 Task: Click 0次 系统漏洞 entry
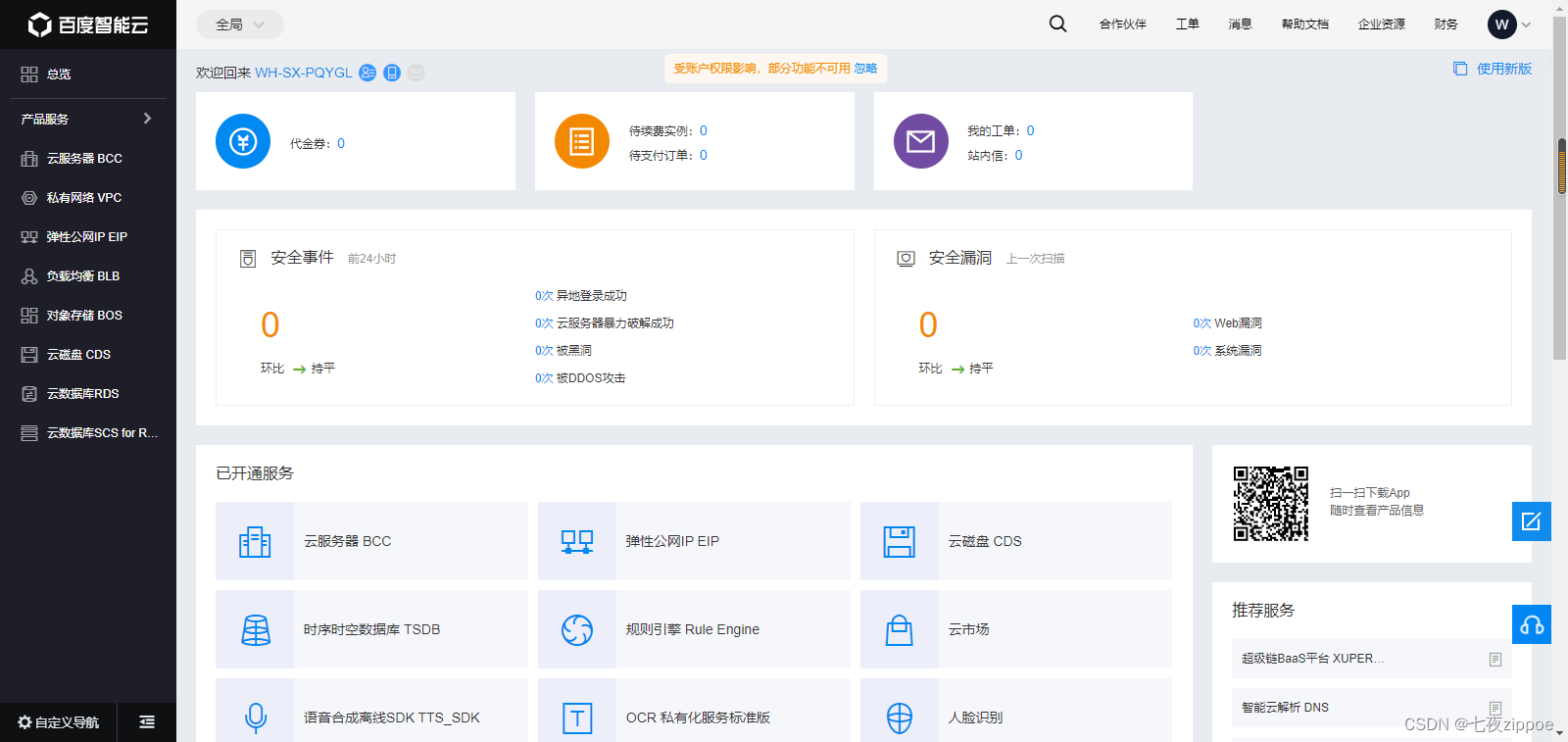tap(1227, 351)
